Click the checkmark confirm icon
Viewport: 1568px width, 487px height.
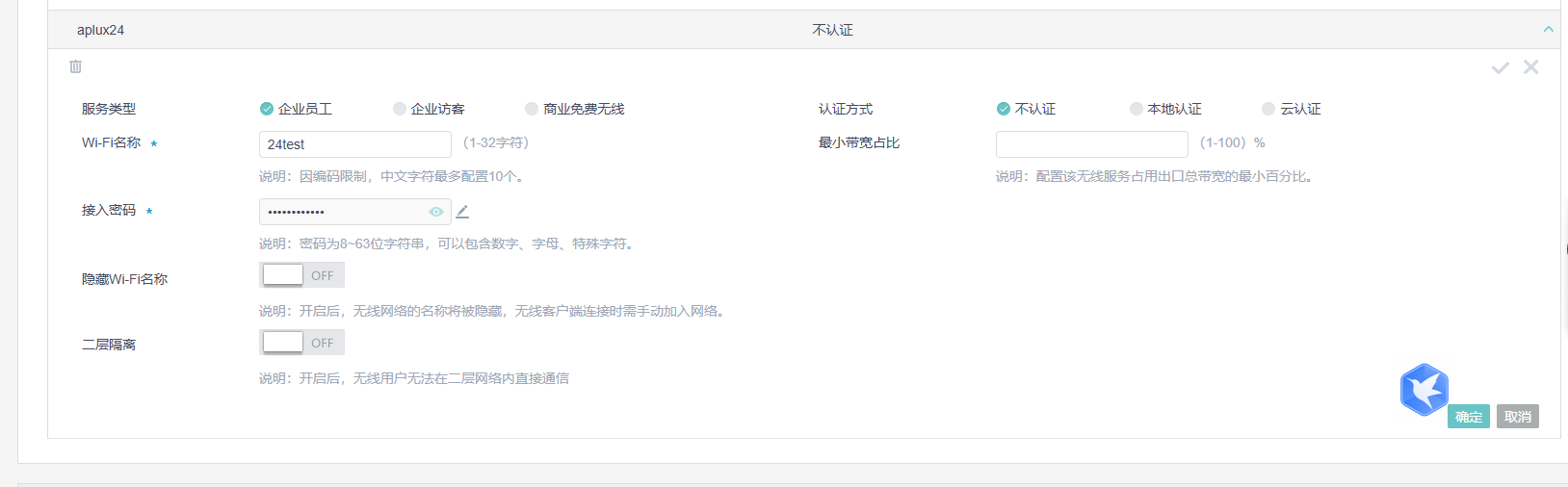(x=1500, y=67)
